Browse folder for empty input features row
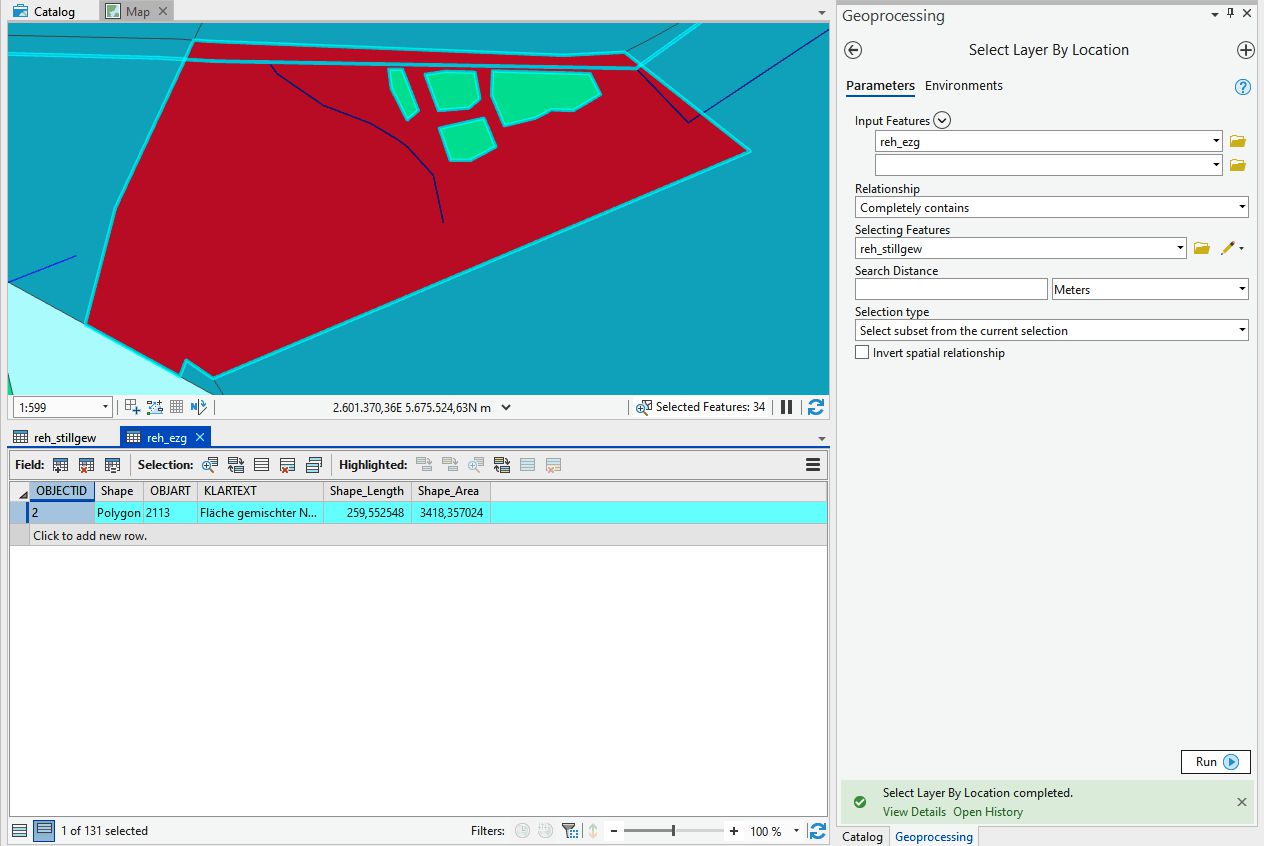 coord(1237,165)
